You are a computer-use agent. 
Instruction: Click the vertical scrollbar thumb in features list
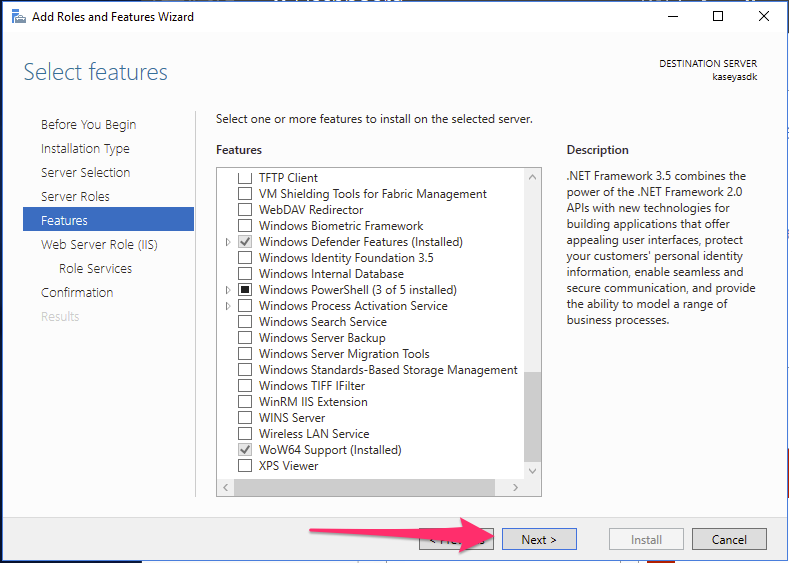coord(532,417)
